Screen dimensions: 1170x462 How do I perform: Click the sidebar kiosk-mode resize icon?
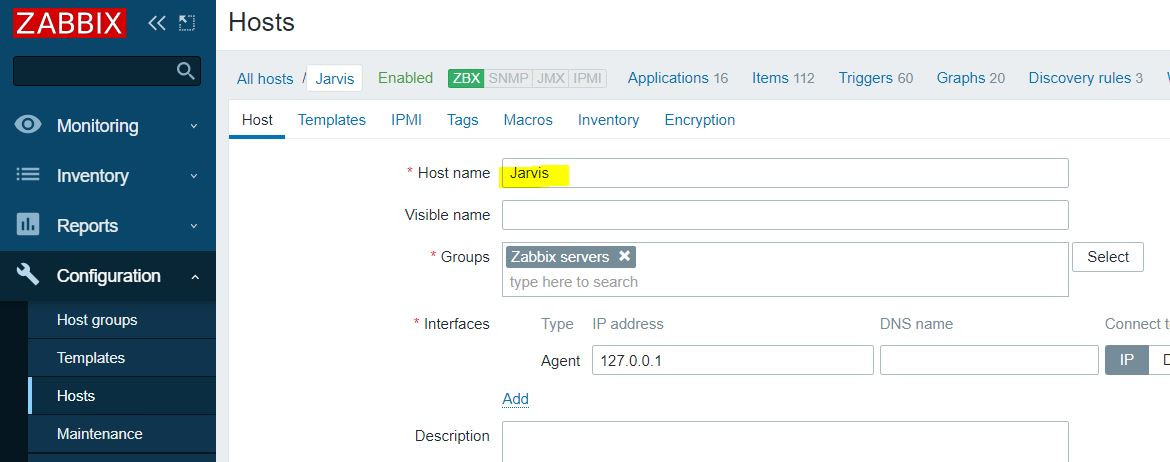coord(187,23)
